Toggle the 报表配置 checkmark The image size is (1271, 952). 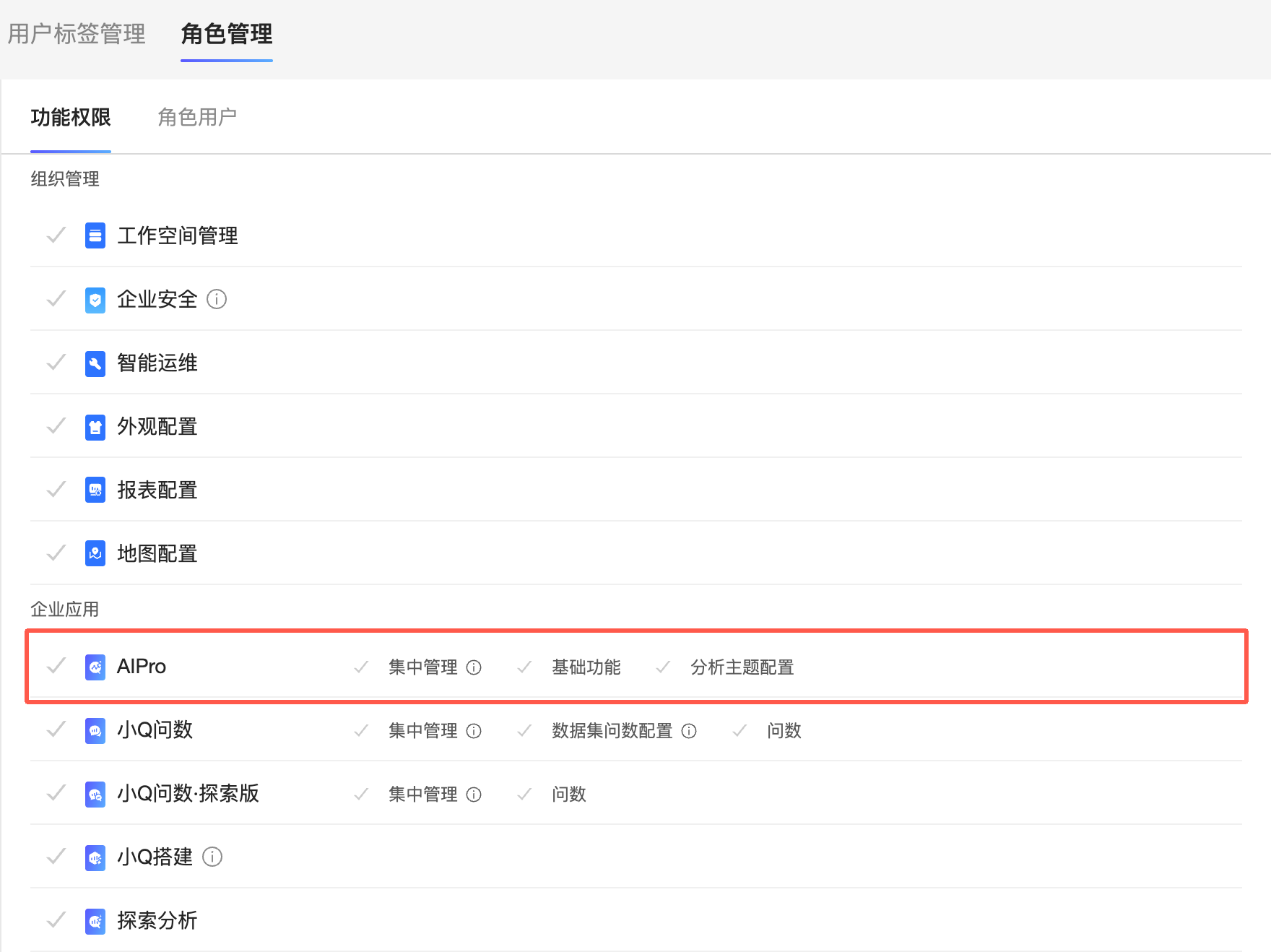tap(56, 489)
